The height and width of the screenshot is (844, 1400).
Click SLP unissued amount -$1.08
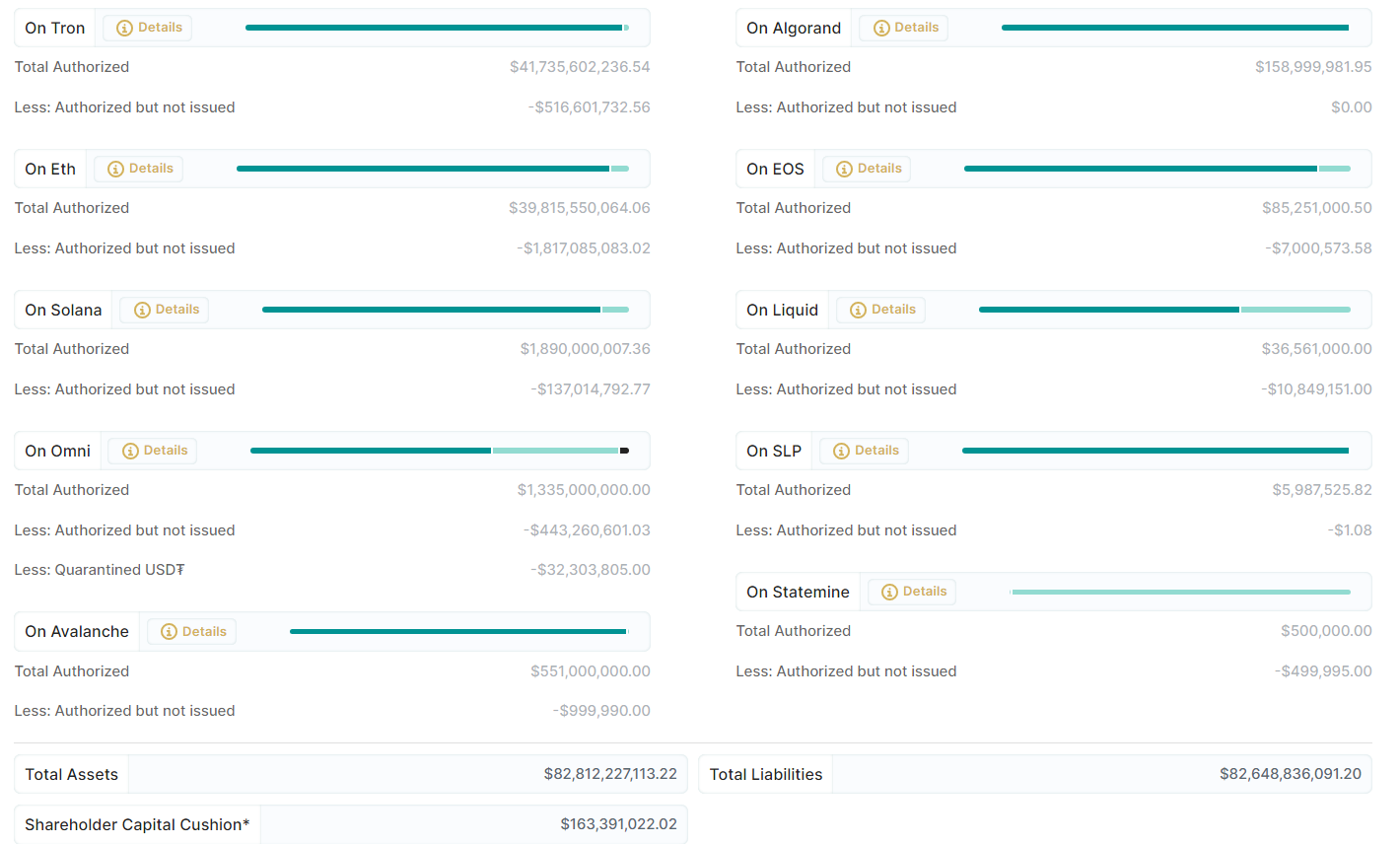[1350, 530]
